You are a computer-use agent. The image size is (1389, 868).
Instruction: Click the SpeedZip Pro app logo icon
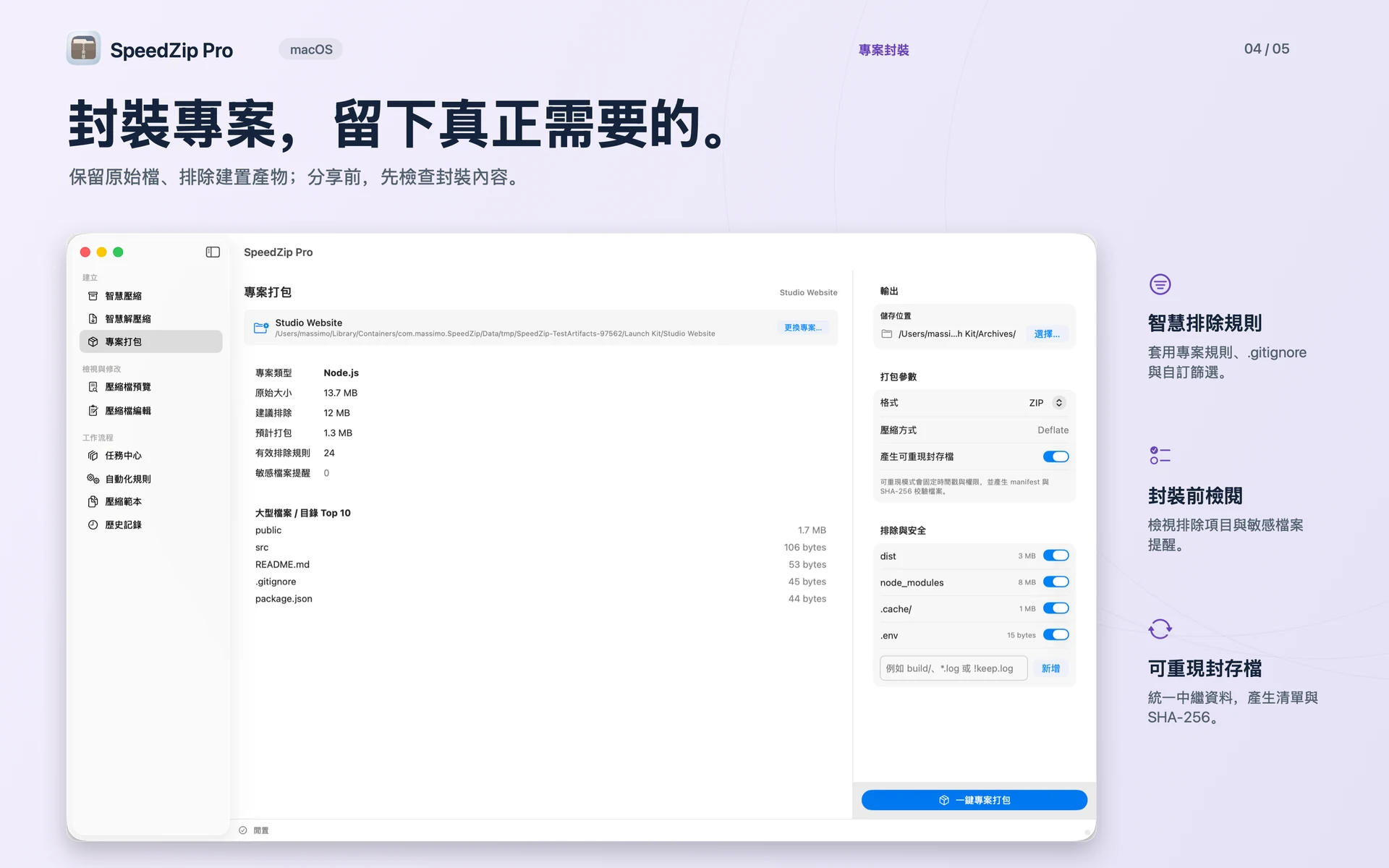[83, 48]
